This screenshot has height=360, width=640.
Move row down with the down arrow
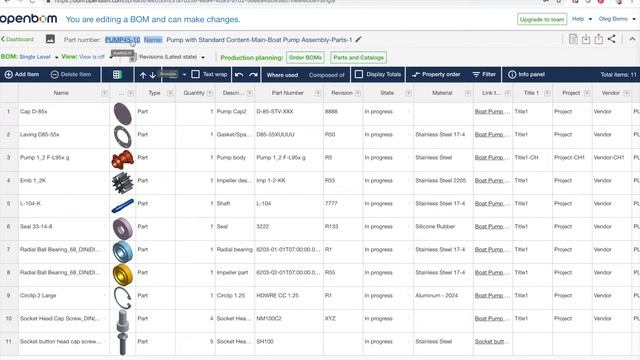(152, 75)
